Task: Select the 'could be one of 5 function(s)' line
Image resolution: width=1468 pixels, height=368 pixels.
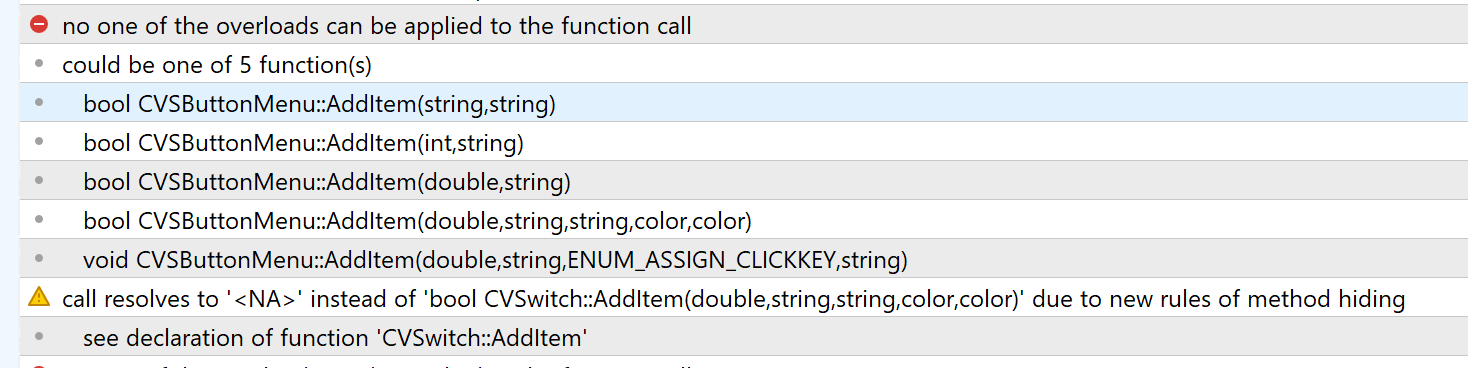Action: point(744,65)
